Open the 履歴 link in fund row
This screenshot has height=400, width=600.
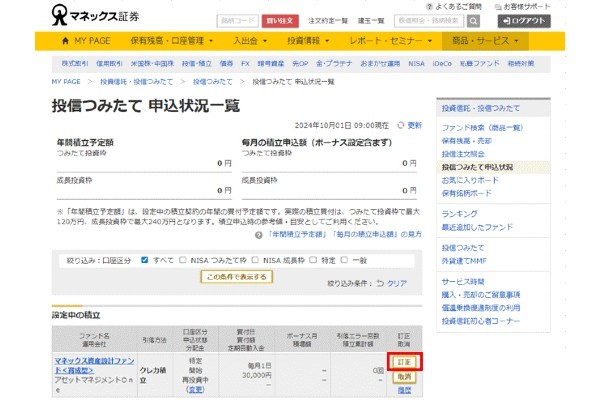pyautogui.click(x=404, y=390)
